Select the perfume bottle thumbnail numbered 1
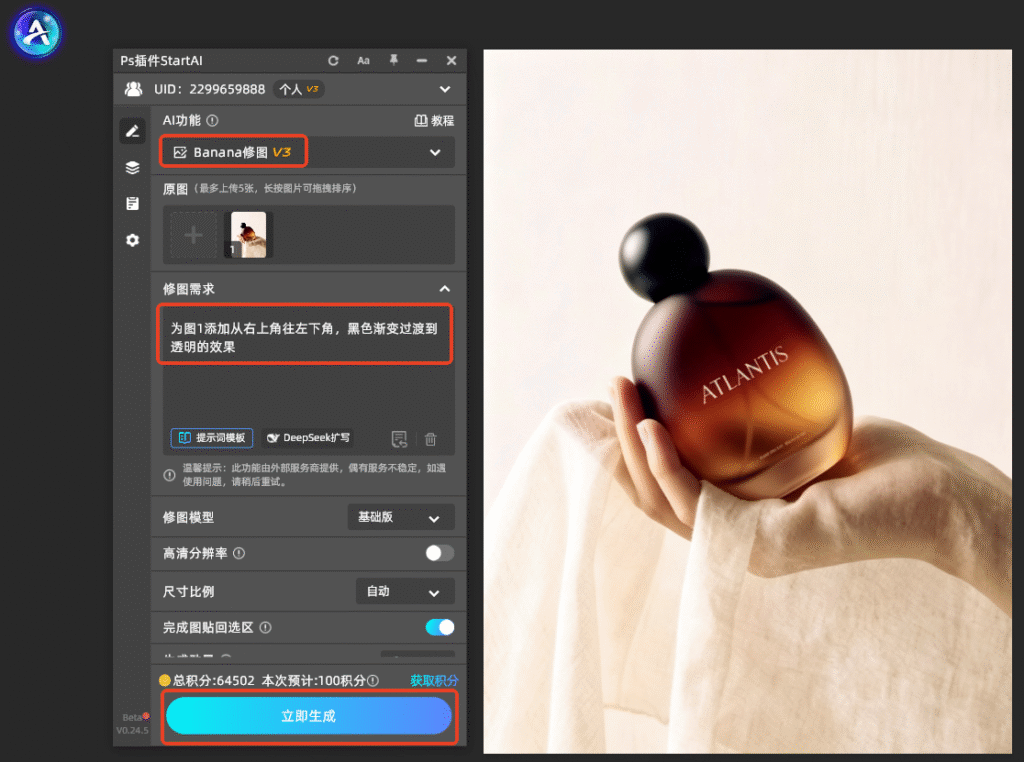This screenshot has width=1024, height=762. coord(248,234)
